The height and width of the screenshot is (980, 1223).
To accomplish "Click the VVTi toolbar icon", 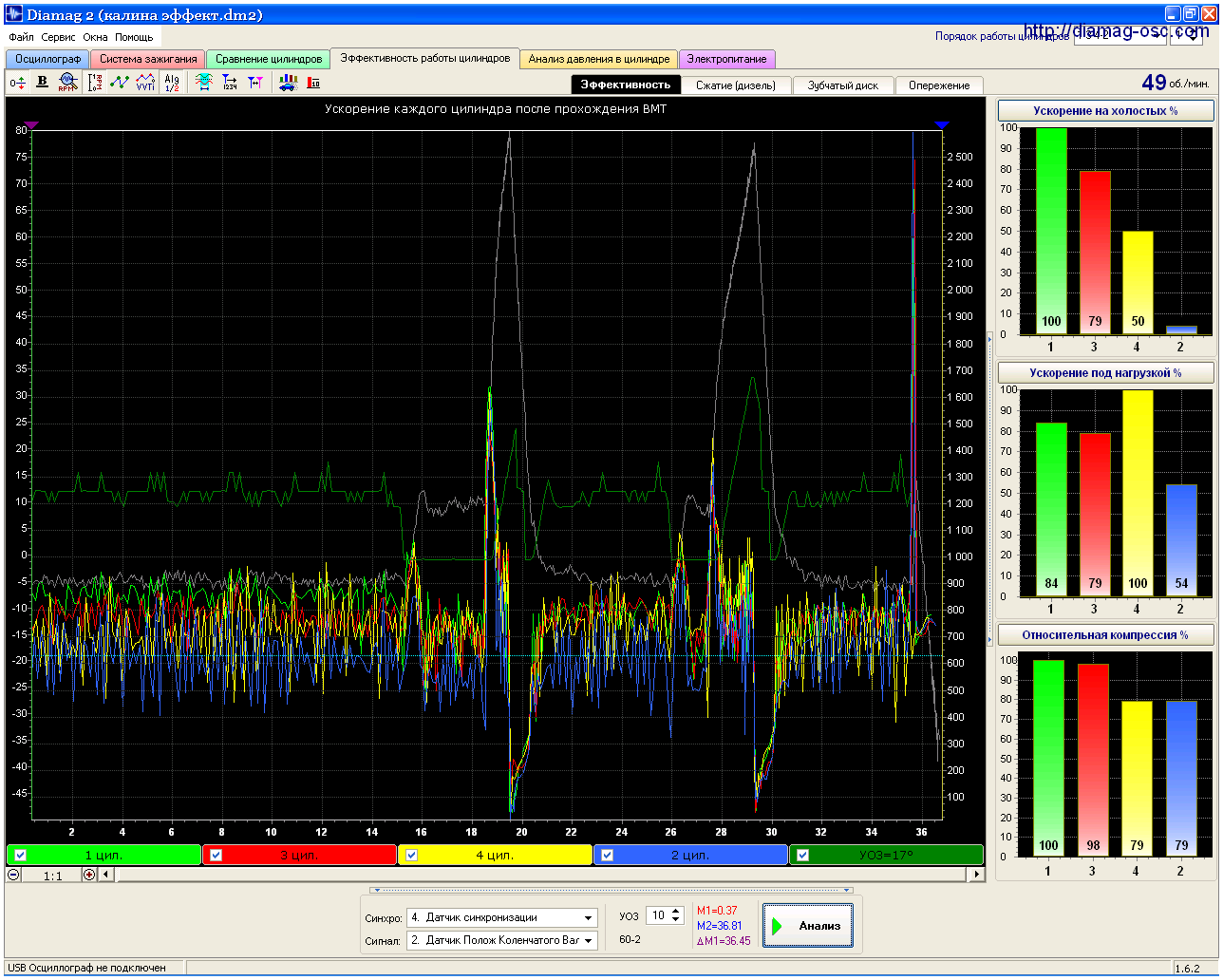I will [x=145, y=83].
